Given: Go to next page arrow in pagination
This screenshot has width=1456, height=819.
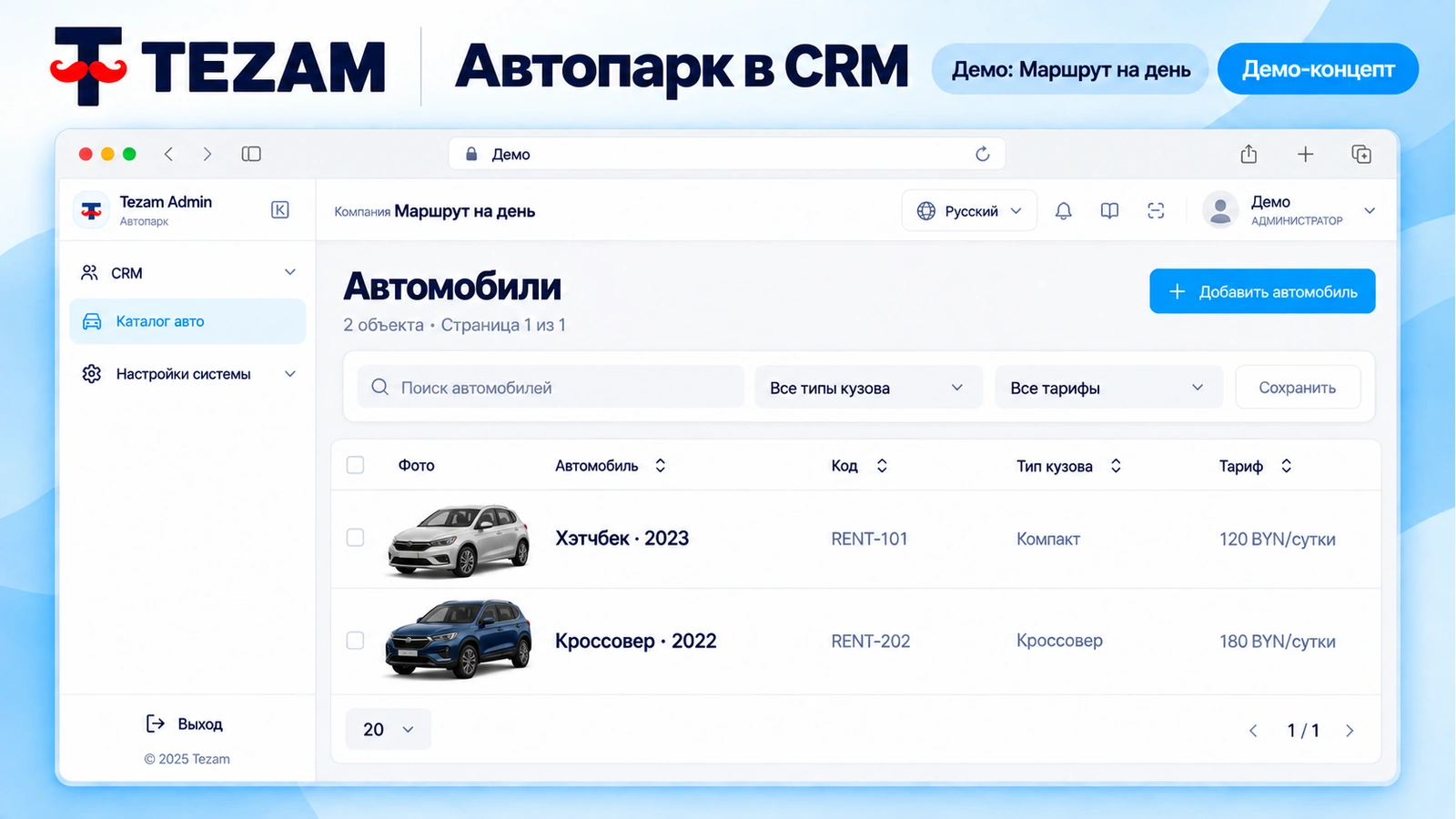Looking at the screenshot, I should (1350, 731).
